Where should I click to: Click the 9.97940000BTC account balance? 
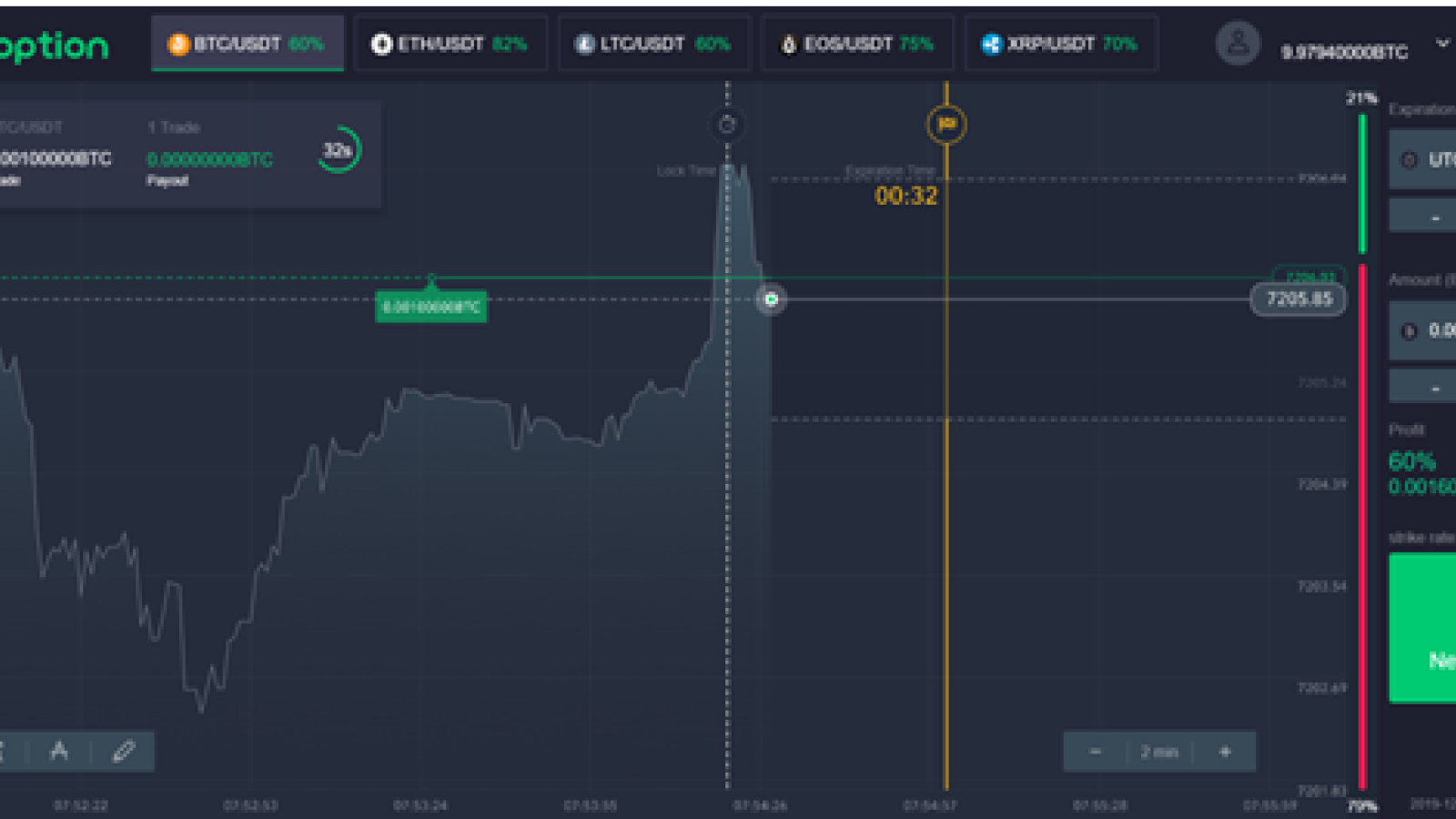pyautogui.click(x=1344, y=52)
